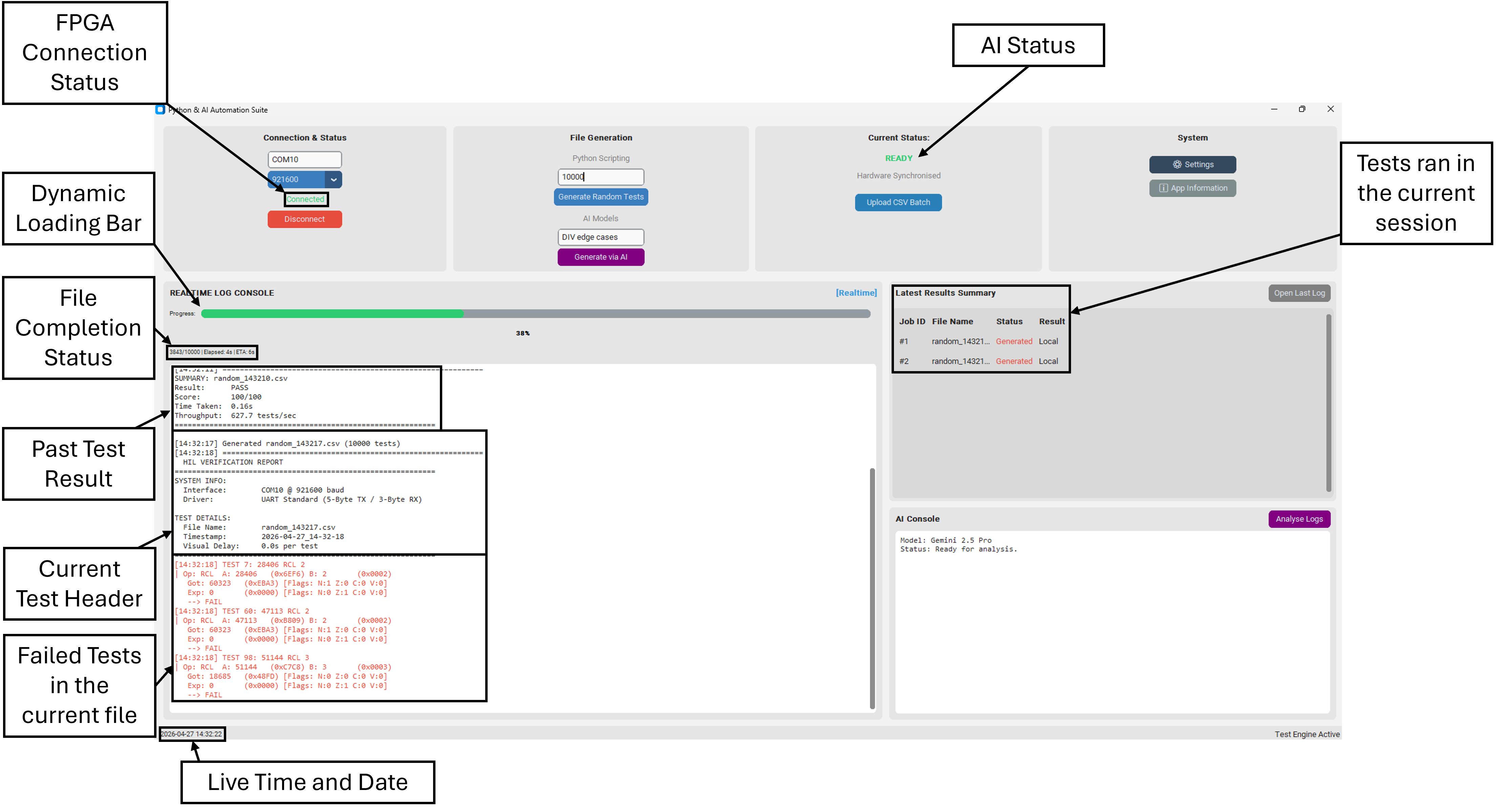Click the green progress bar

[x=535, y=314]
